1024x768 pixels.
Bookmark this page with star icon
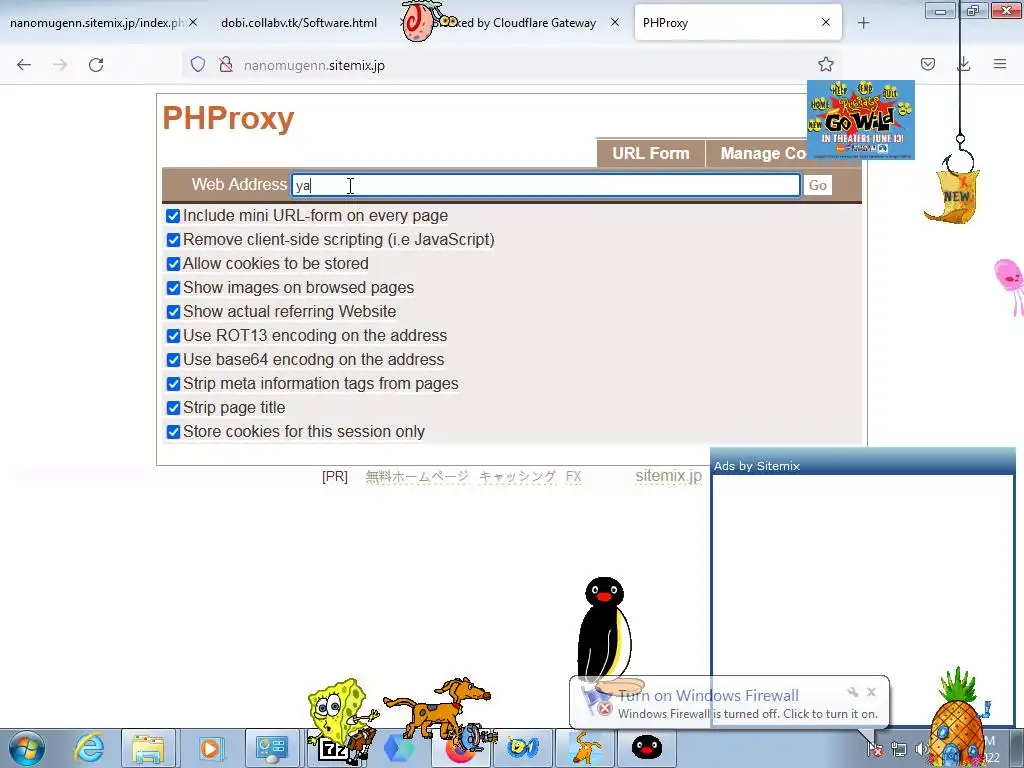(x=825, y=64)
